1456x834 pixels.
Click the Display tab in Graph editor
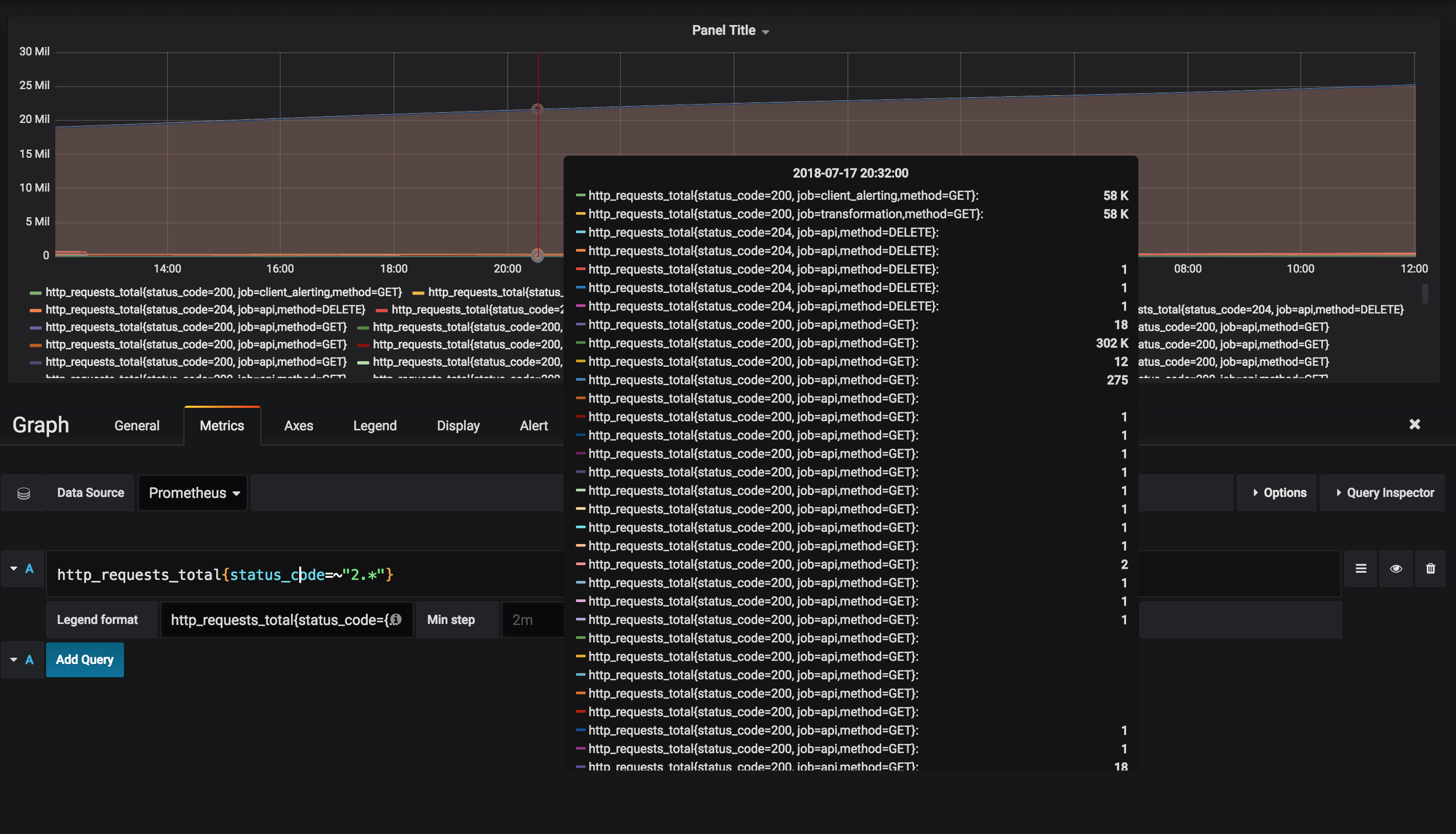(458, 425)
